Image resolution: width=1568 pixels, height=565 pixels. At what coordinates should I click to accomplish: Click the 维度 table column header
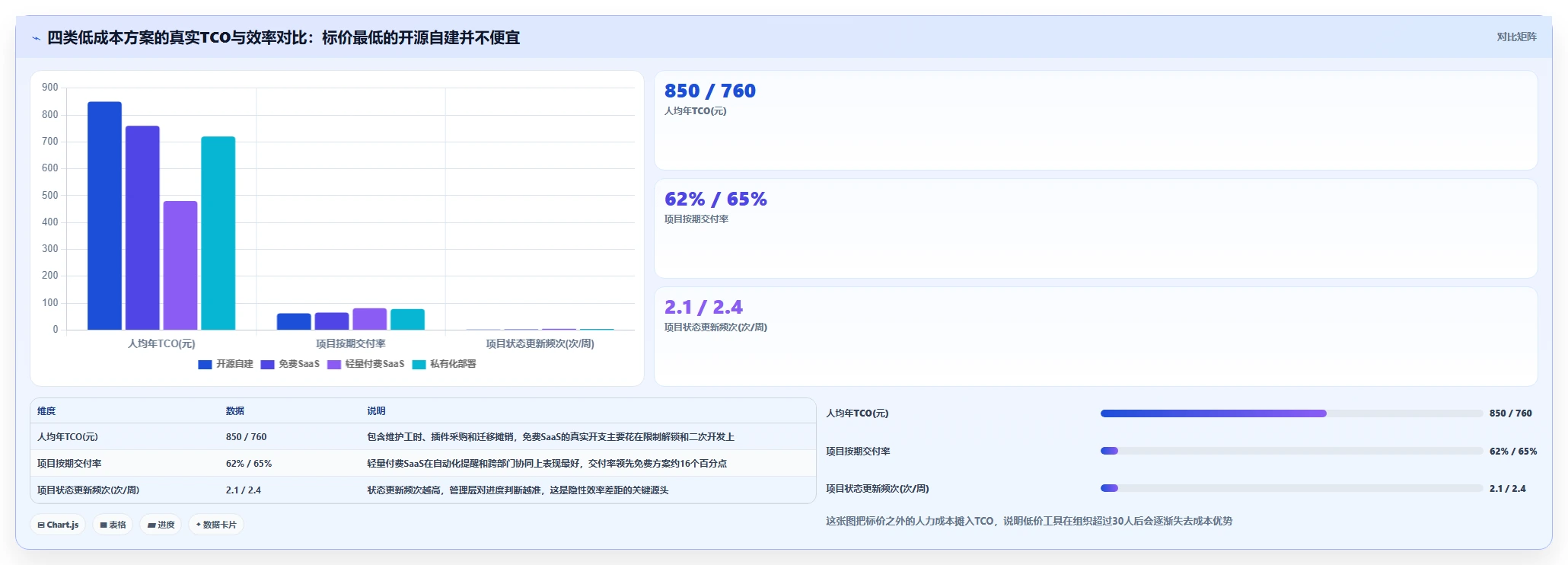click(46, 411)
